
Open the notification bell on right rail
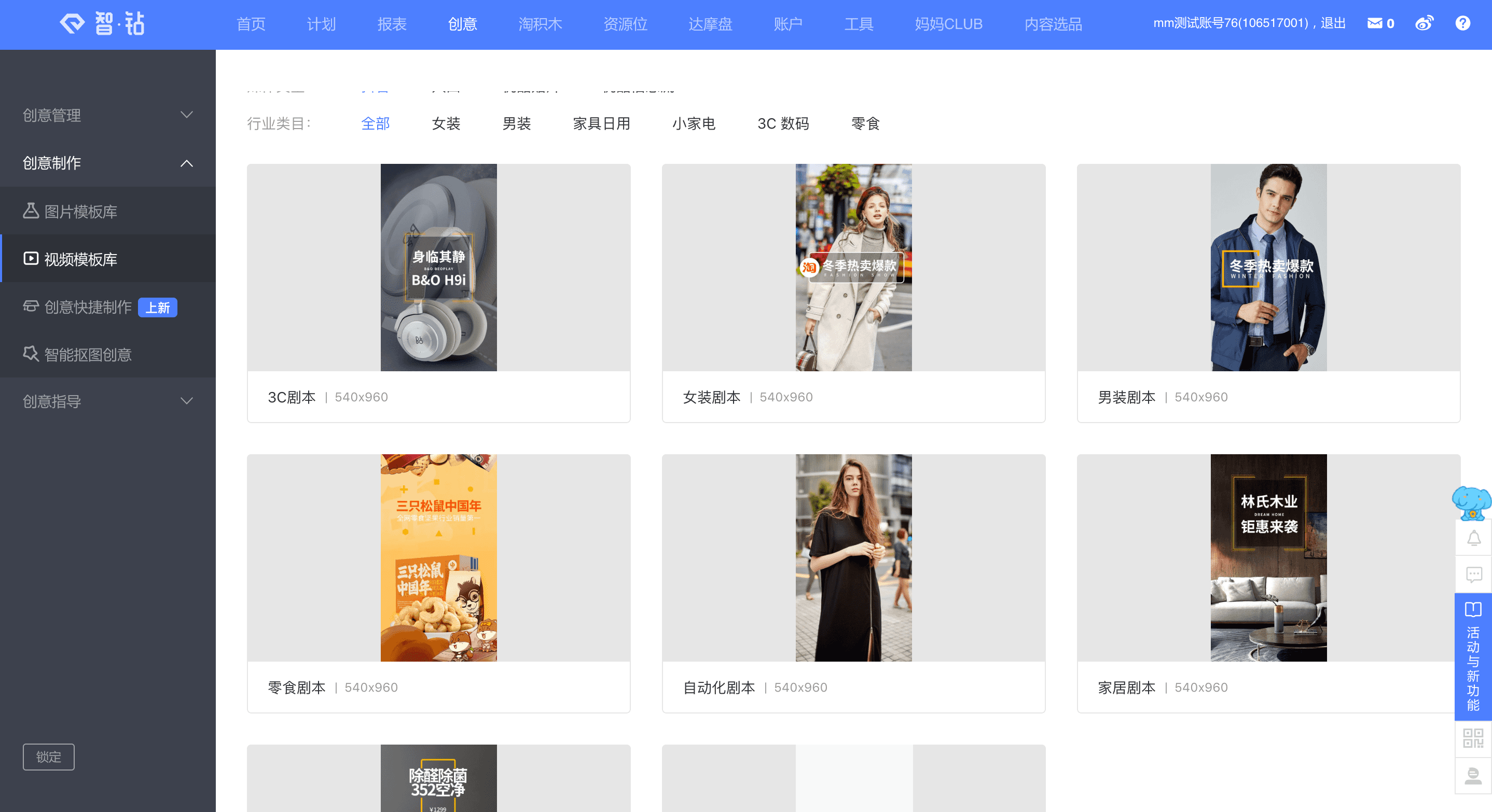point(1473,538)
